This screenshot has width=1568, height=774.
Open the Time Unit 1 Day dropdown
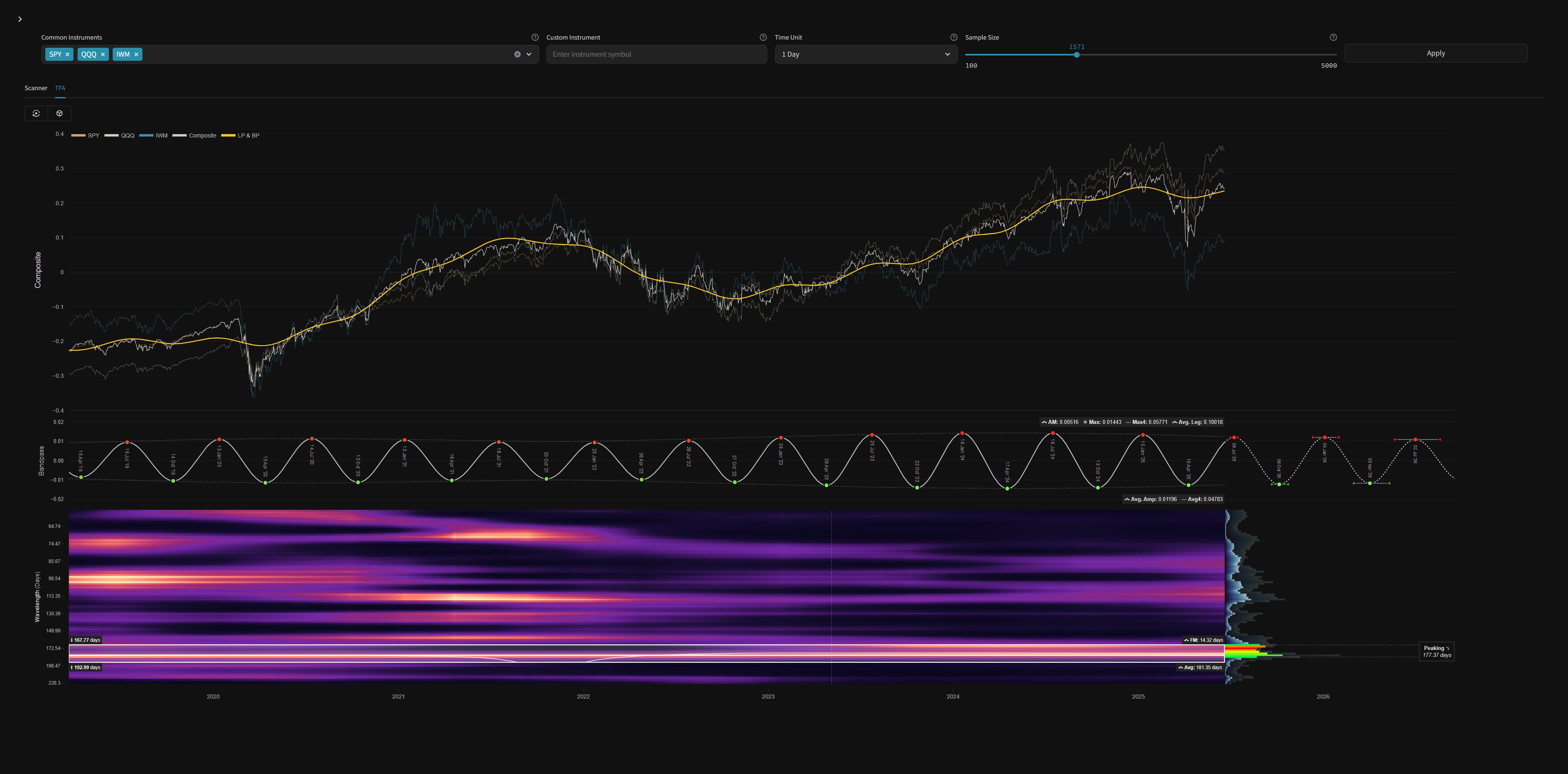point(865,55)
